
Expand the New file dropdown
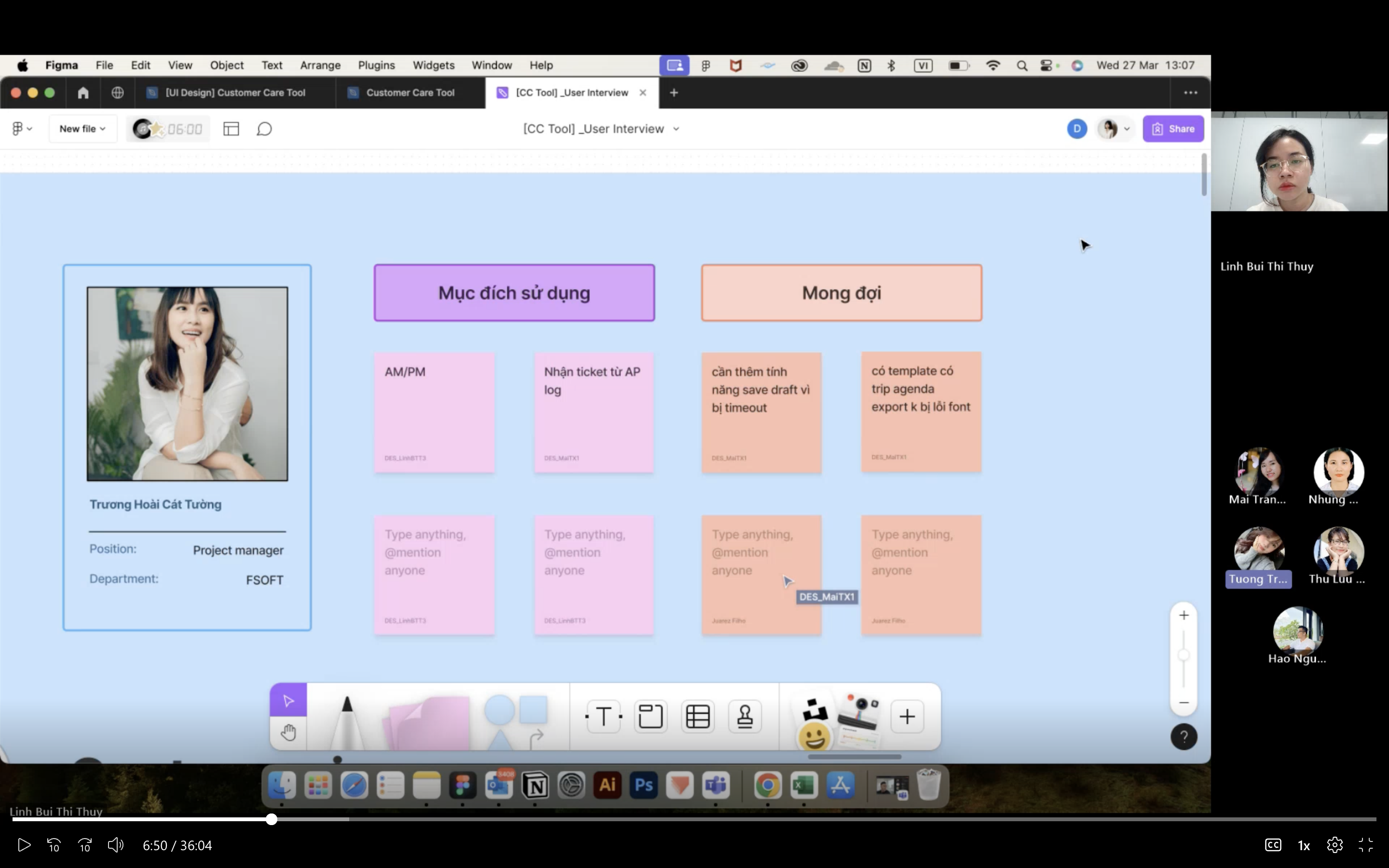82,129
